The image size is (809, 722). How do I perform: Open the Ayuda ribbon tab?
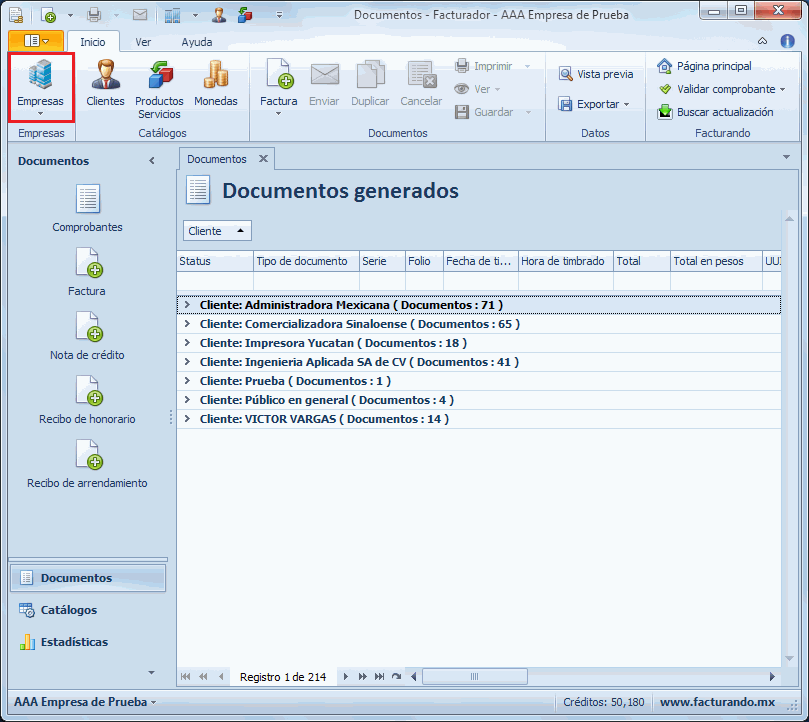196,42
